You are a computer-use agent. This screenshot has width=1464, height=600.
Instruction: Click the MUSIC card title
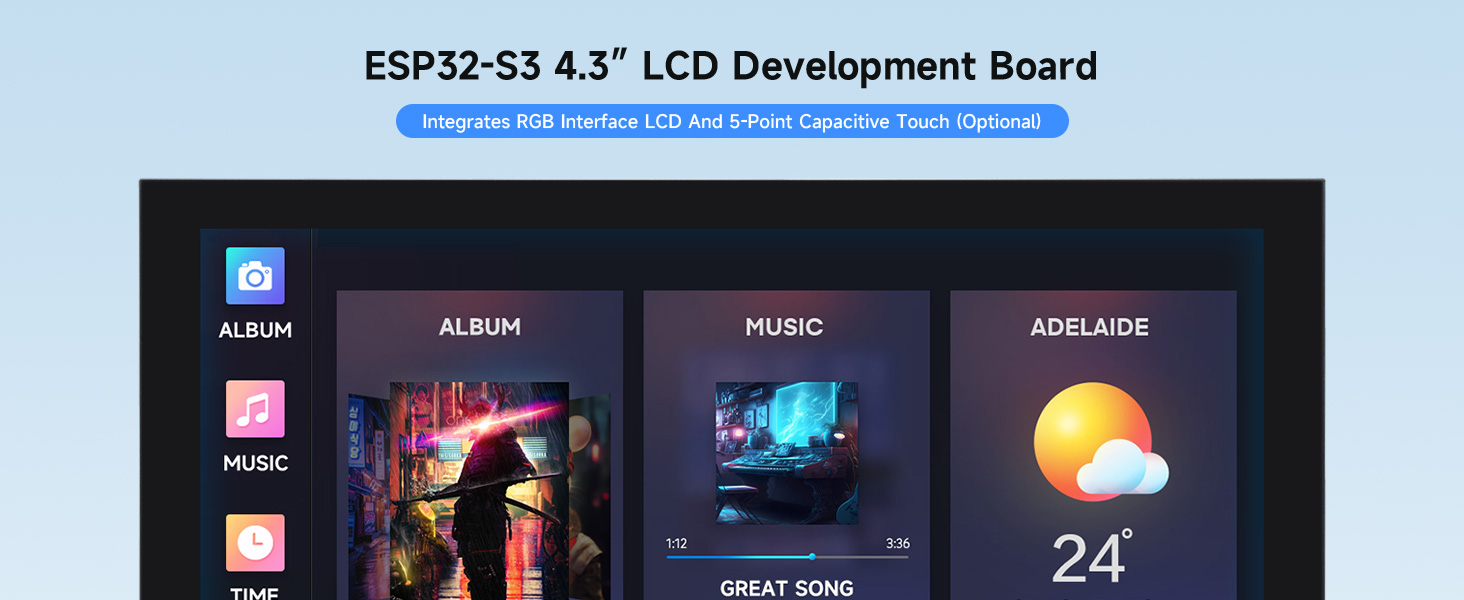tap(784, 327)
